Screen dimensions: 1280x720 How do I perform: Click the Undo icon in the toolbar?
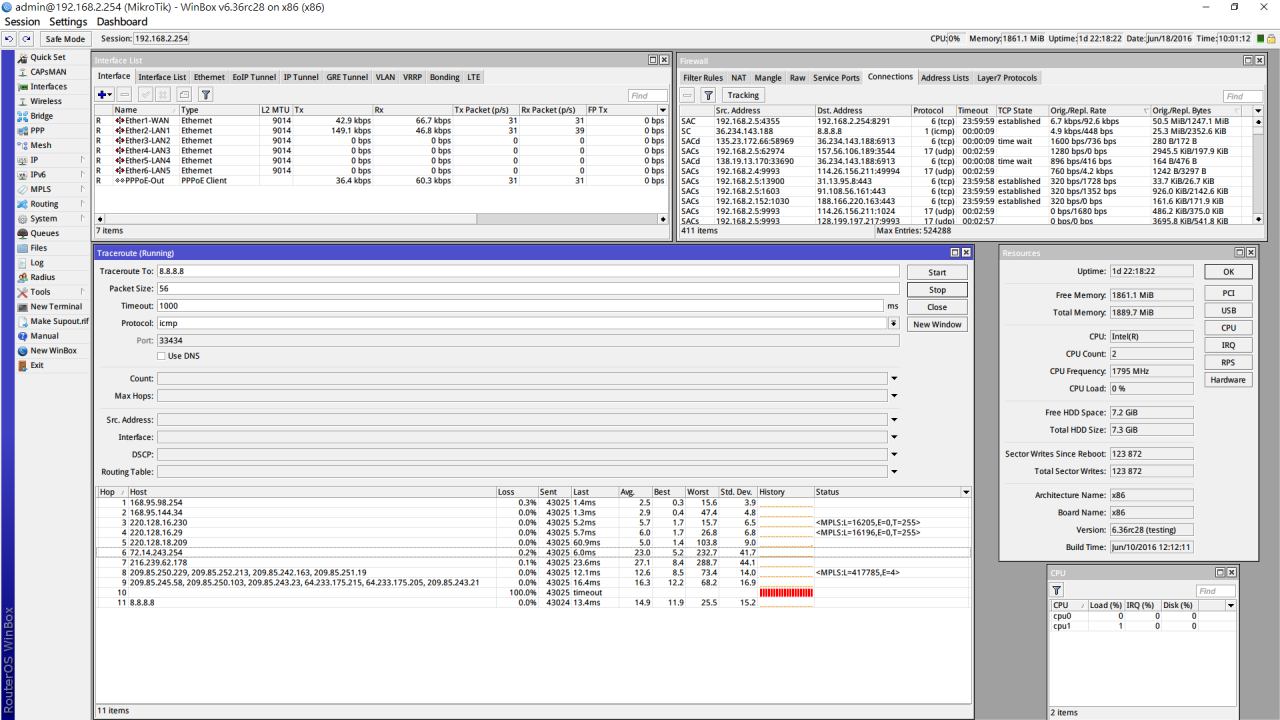(9, 39)
